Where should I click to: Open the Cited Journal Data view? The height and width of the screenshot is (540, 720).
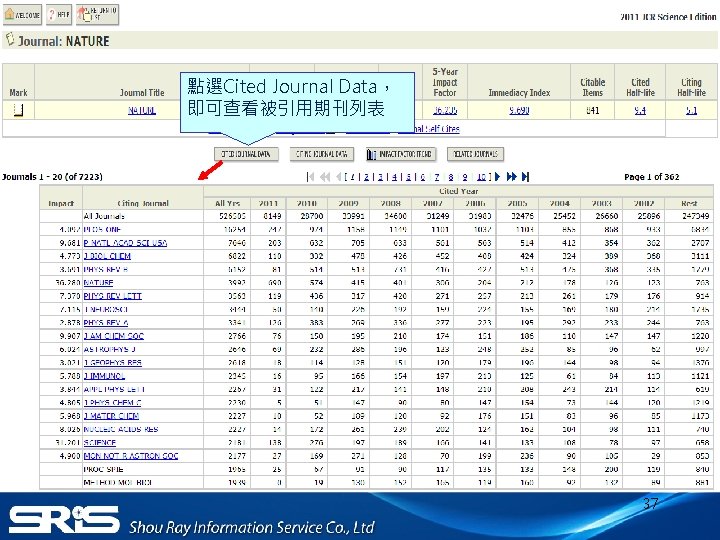click(x=246, y=154)
